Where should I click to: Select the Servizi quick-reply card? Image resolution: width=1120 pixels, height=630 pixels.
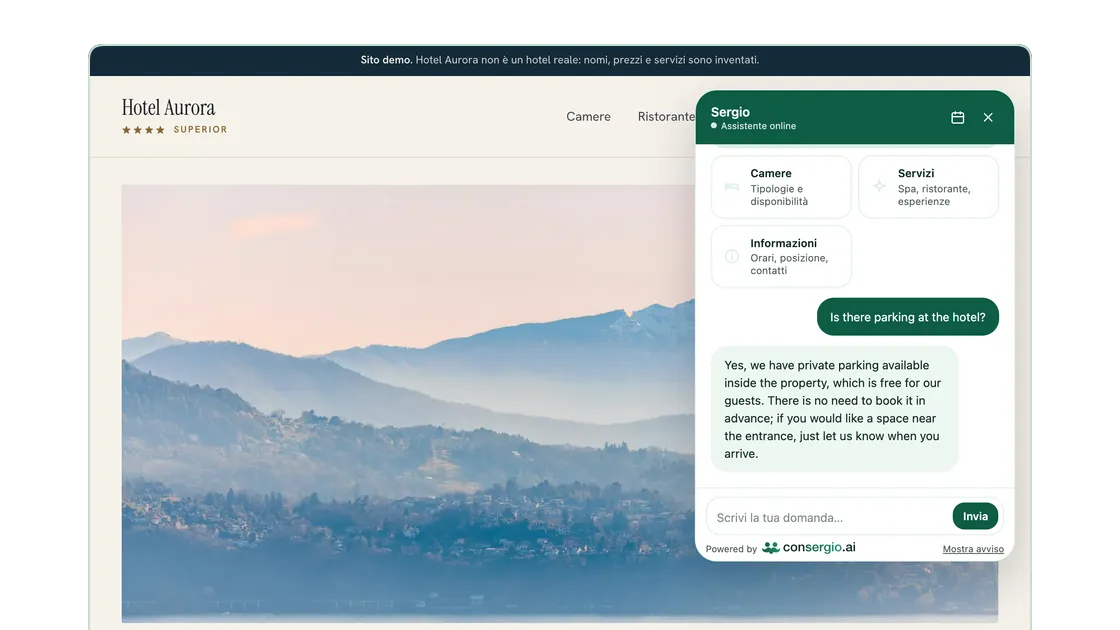[928, 186]
